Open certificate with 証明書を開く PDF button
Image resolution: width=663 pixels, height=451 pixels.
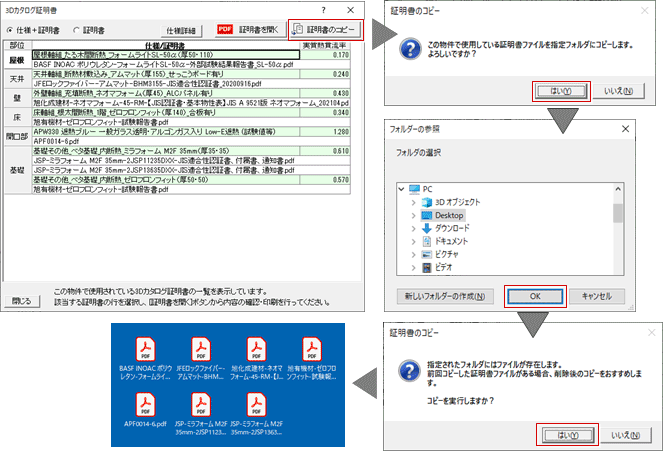click(250, 30)
